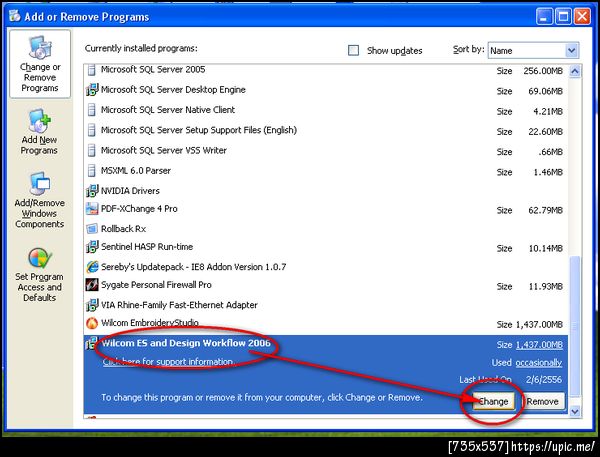Select 'Microsoft SQL Server Native Client' entry

168,110
